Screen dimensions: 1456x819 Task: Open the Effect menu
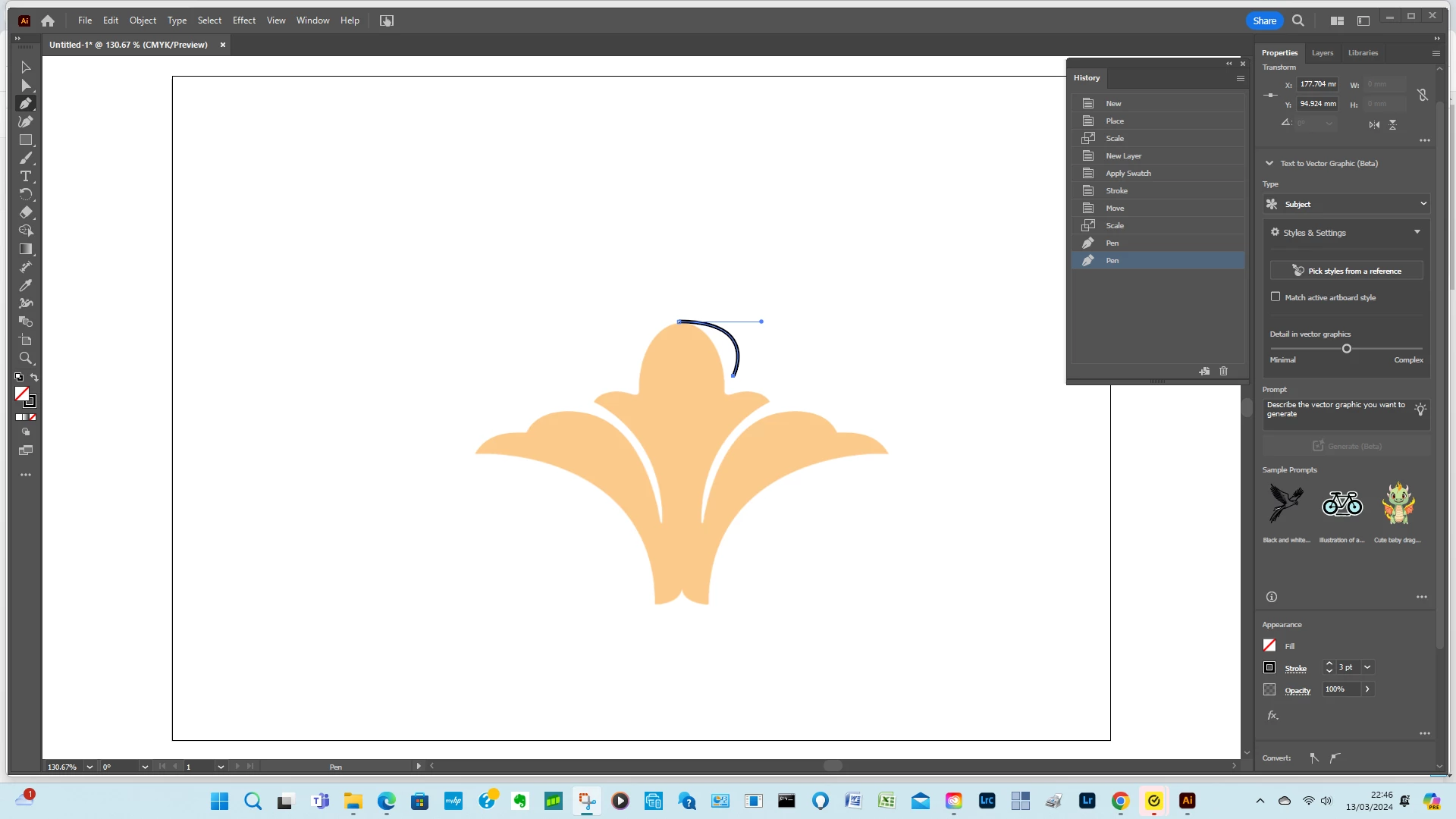243,20
